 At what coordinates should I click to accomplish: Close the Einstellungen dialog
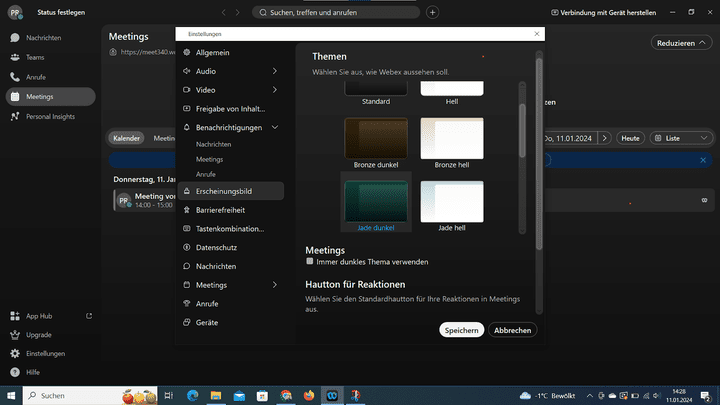pyautogui.click(x=537, y=34)
